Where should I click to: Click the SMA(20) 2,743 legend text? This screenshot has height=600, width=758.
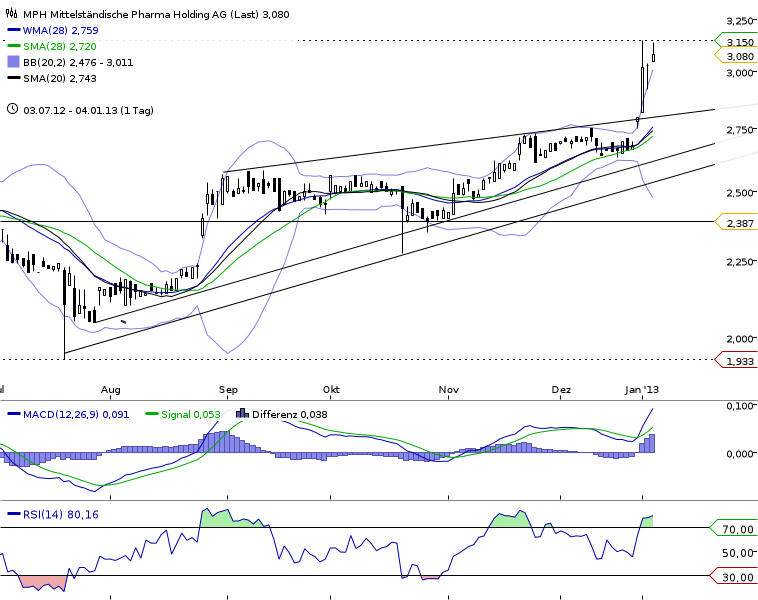coord(59,78)
